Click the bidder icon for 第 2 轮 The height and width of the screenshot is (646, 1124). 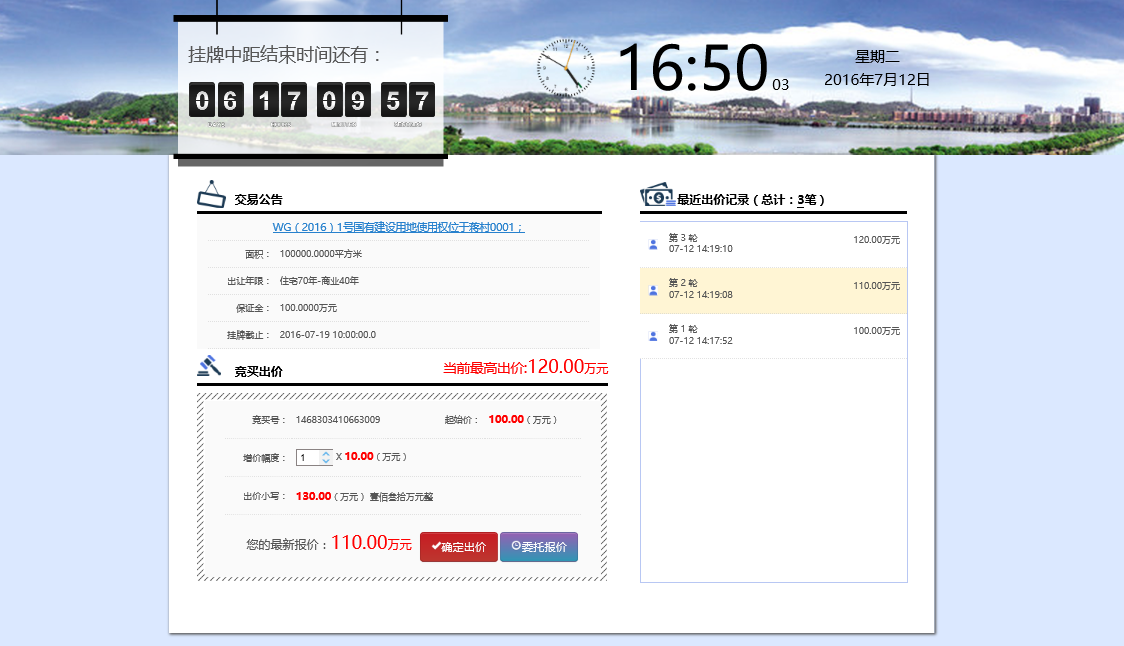(x=653, y=290)
